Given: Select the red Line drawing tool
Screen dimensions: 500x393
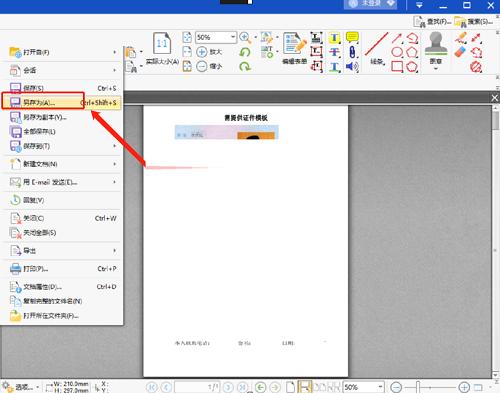Looking at the screenshot, I should [377, 44].
